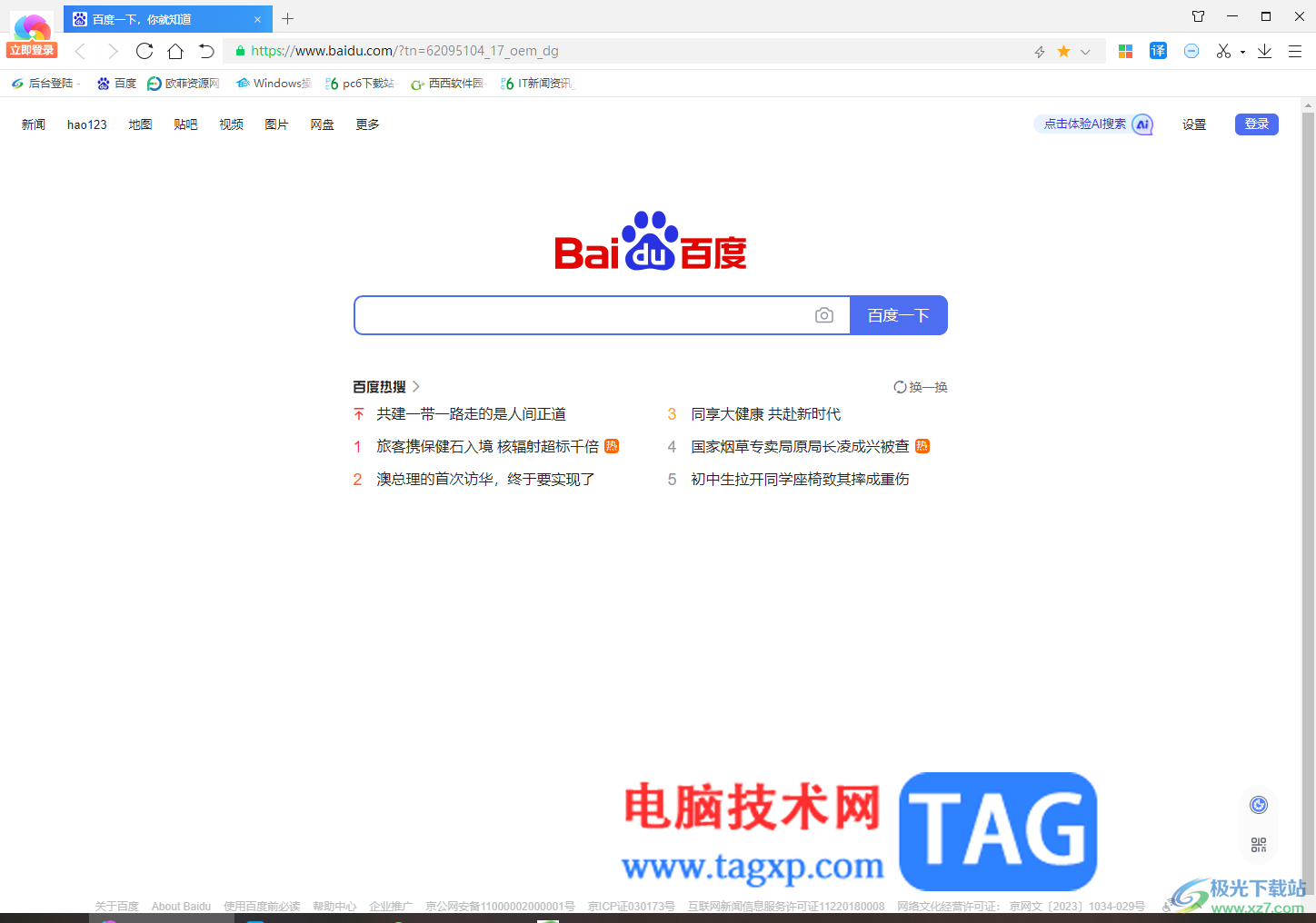Open 同享大健康 共赴新时代
Image resolution: width=1316 pixels, height=923 pixels.
[765, 414]
